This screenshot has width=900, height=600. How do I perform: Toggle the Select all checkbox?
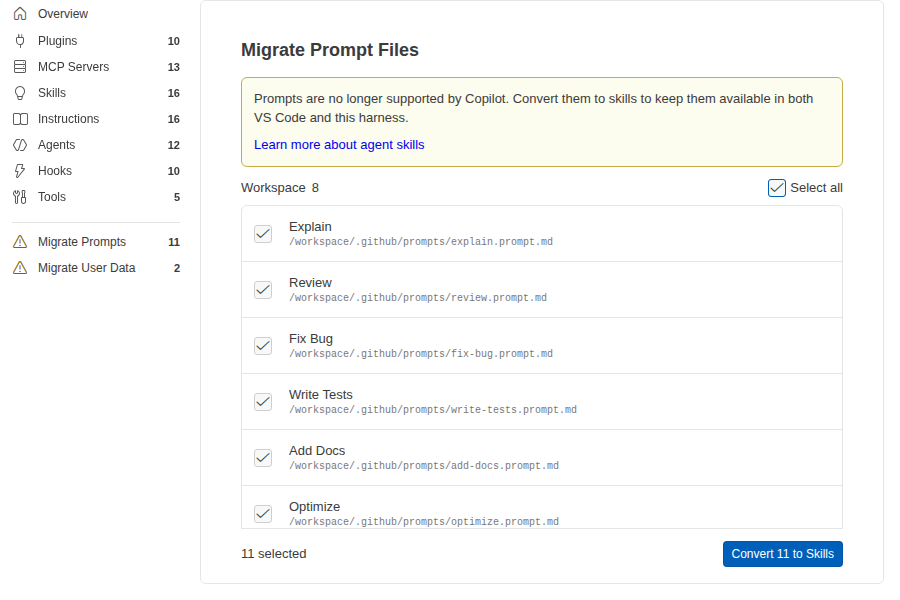click(x=777, y=188)
